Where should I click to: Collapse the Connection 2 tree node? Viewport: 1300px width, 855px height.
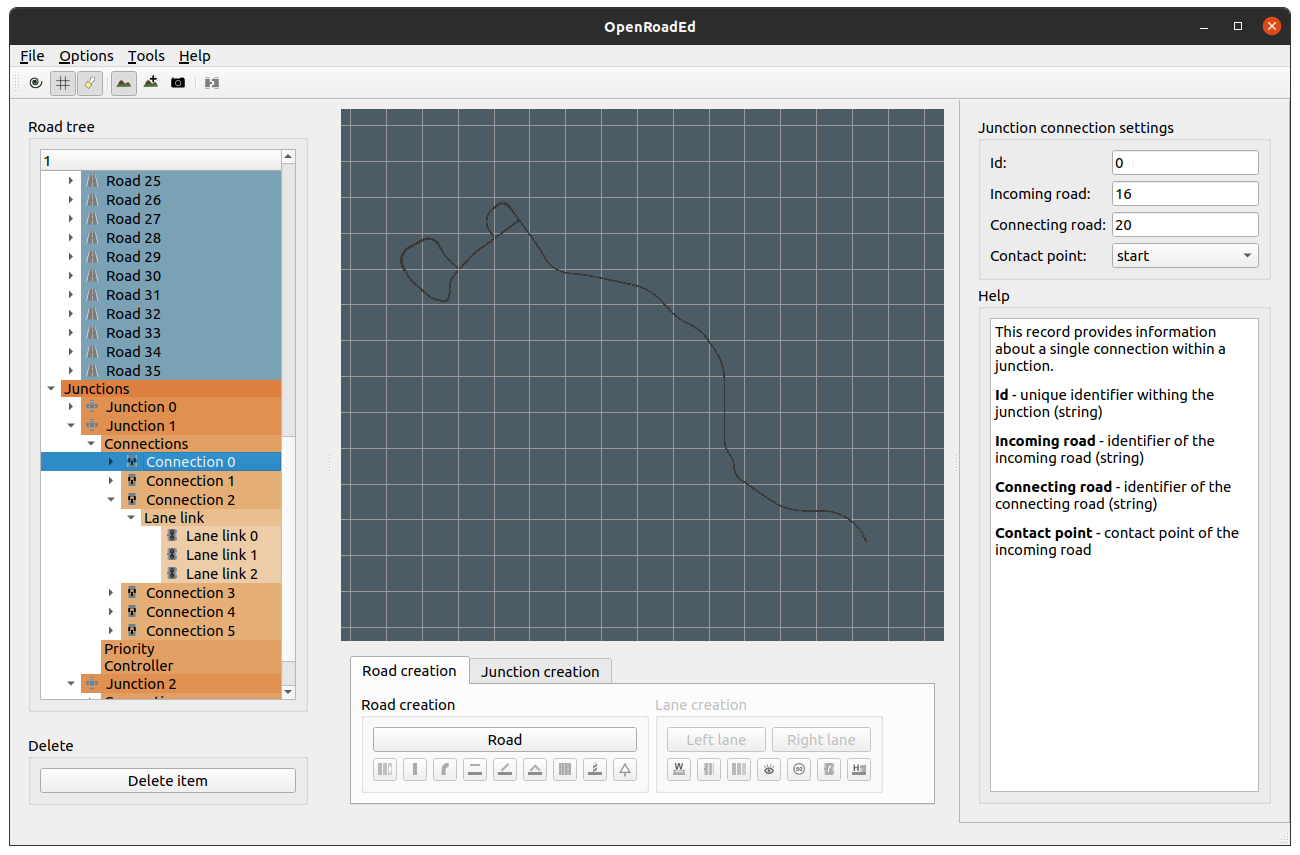(111, 500)
